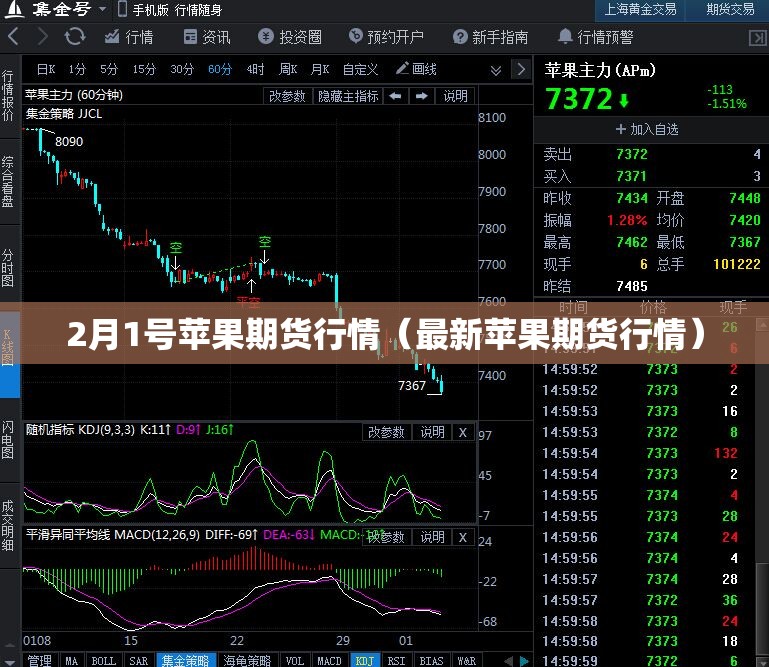
Task: Add contract via 加入自选
Action: pyautogui.click(x=647, y=129)
